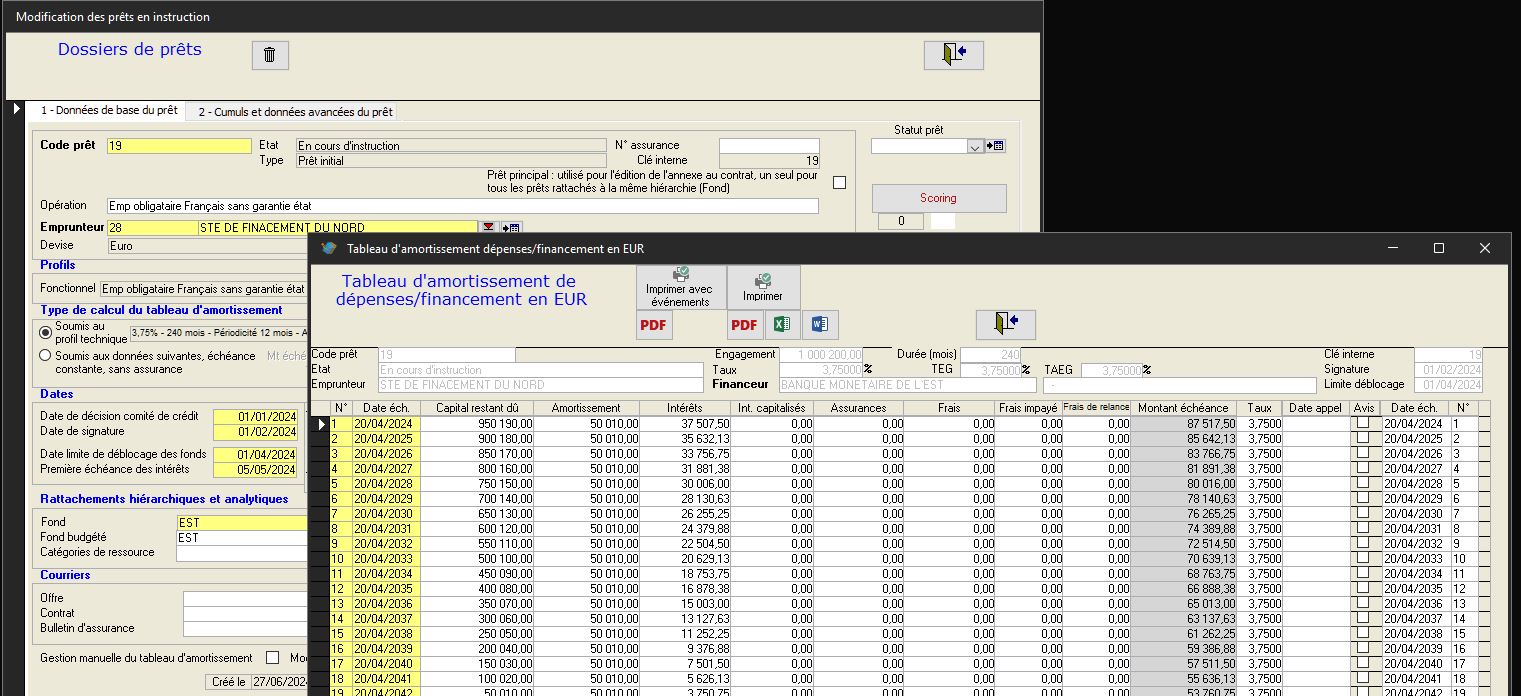Click interest cell 15 003,00
The image size is (1521, 696).
coord(685,604)
